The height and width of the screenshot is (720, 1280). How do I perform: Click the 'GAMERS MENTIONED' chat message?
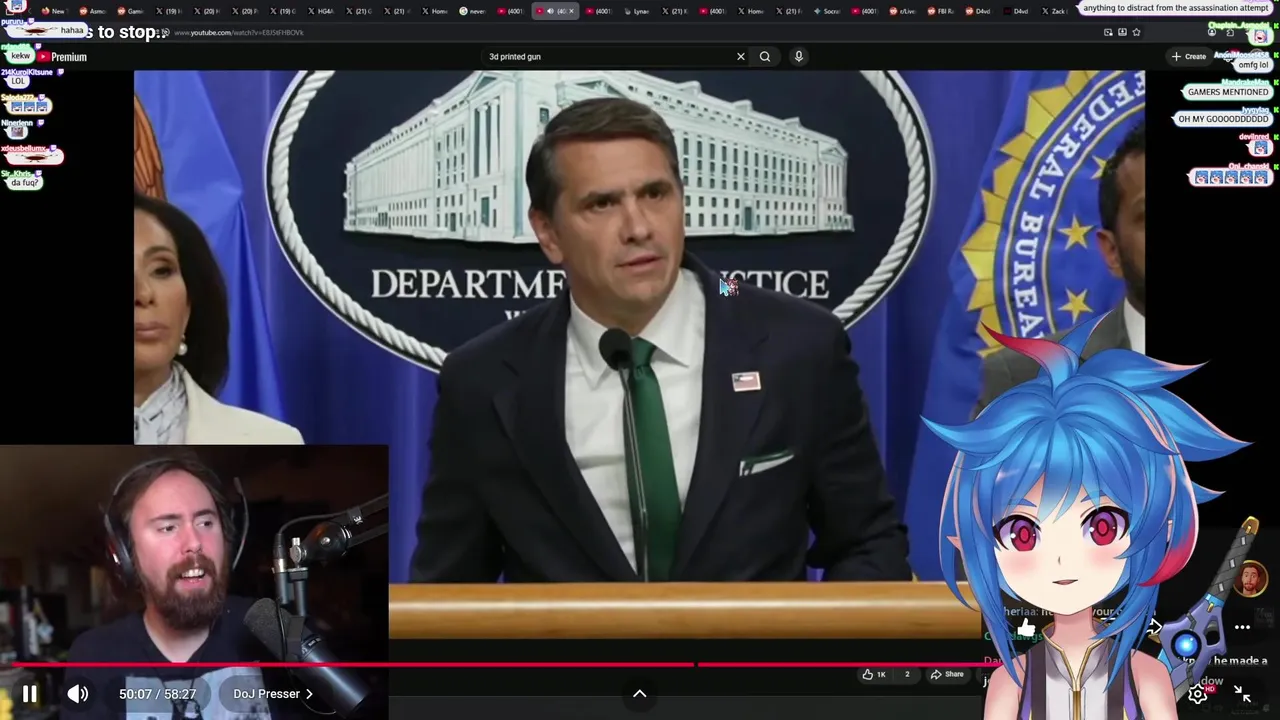point(1228,92)
